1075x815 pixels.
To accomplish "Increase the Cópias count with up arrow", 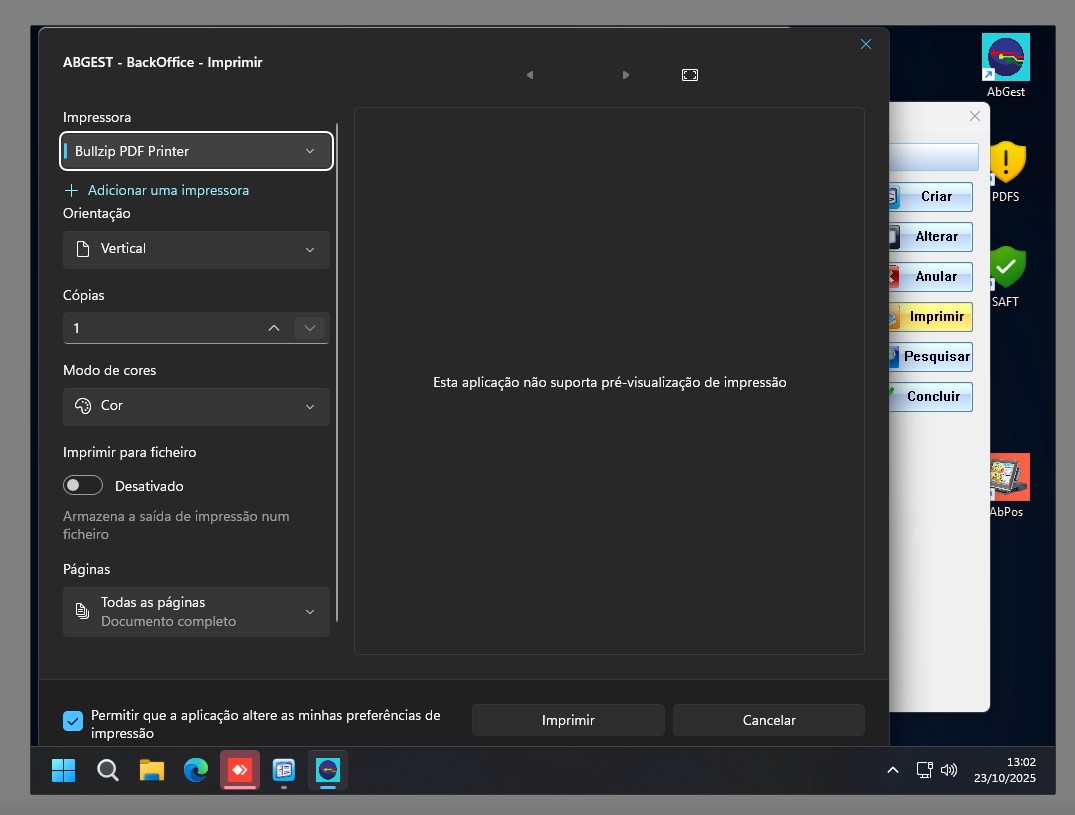I will point(274,328).
